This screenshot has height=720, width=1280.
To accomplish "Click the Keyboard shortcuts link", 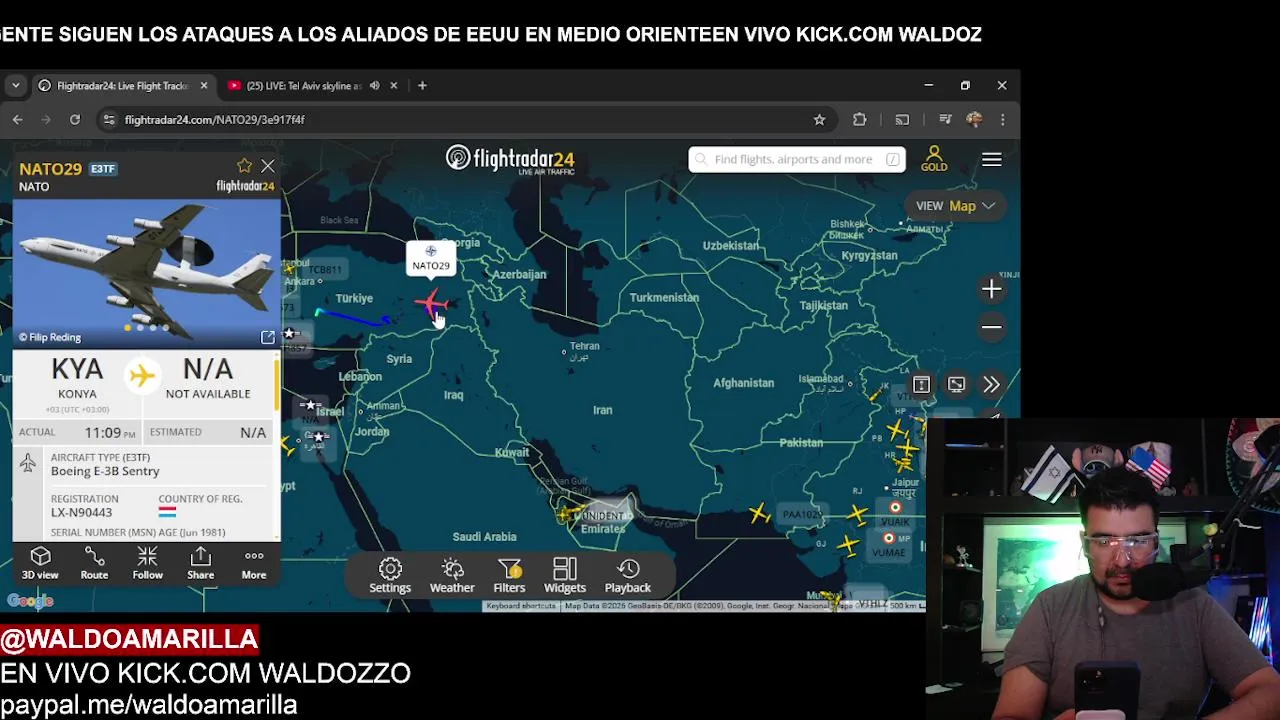I will (520, 606).
